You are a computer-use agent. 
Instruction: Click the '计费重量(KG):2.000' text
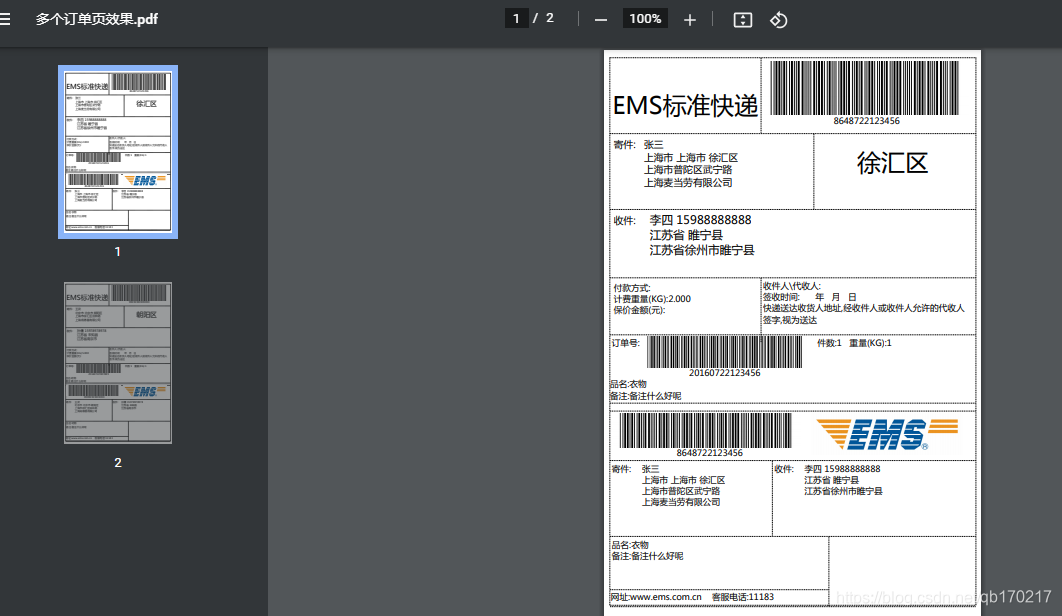click(x=652, y=299)
